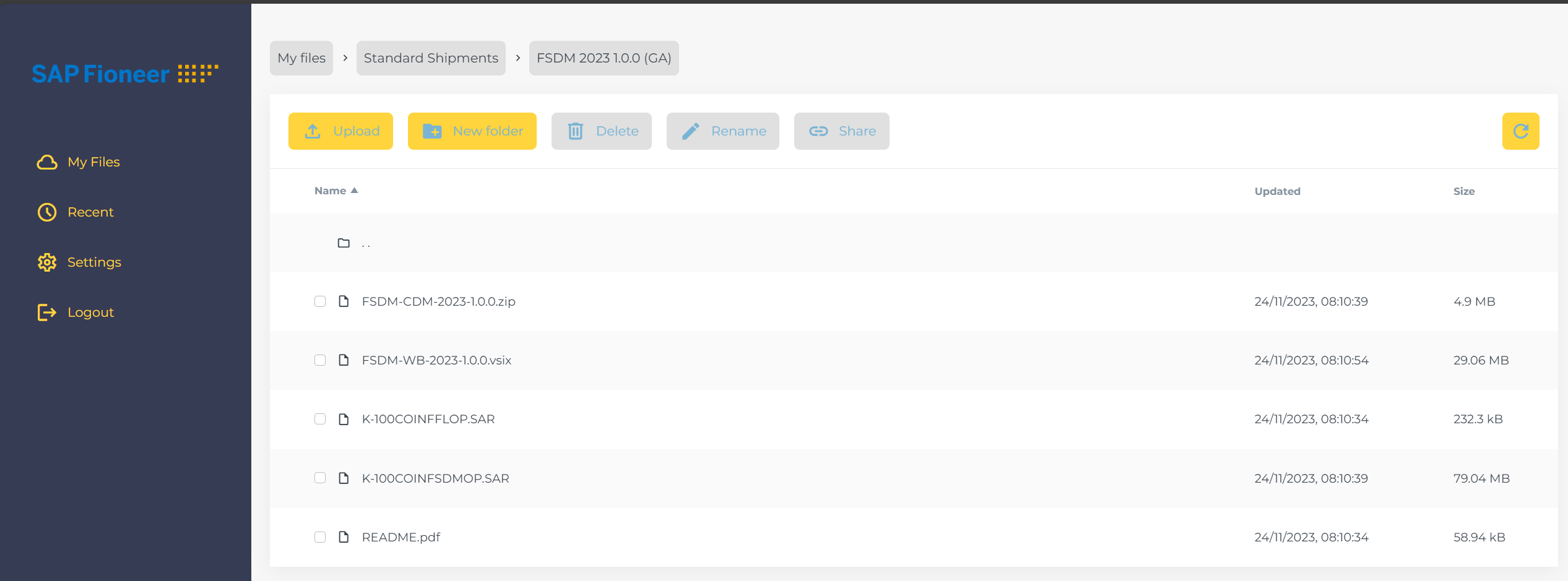Click file icon next to K-100COINFSDMOP.SAR
Image resolution: width=1568 pixels, height=581 pixels.
click(344, 478)
